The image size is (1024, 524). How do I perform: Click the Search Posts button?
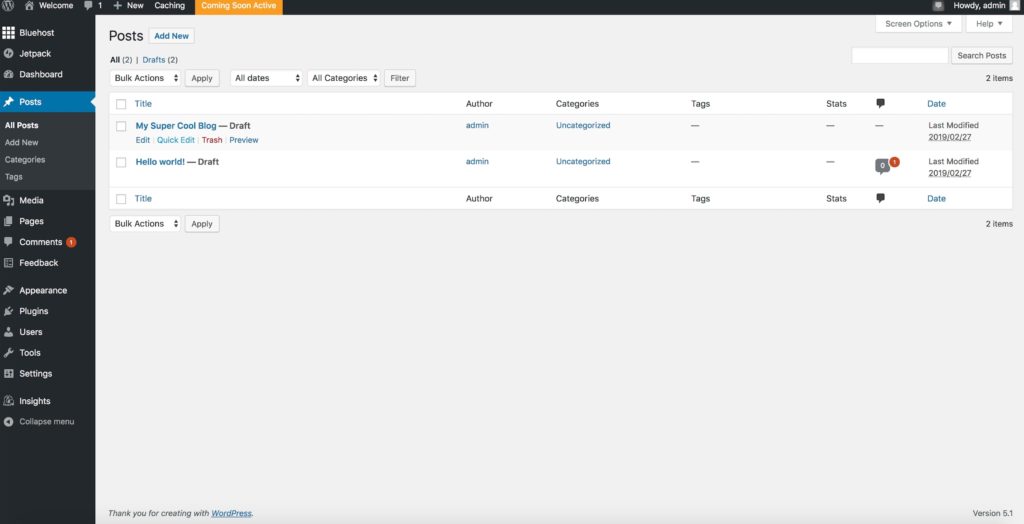tap(982, 56)
